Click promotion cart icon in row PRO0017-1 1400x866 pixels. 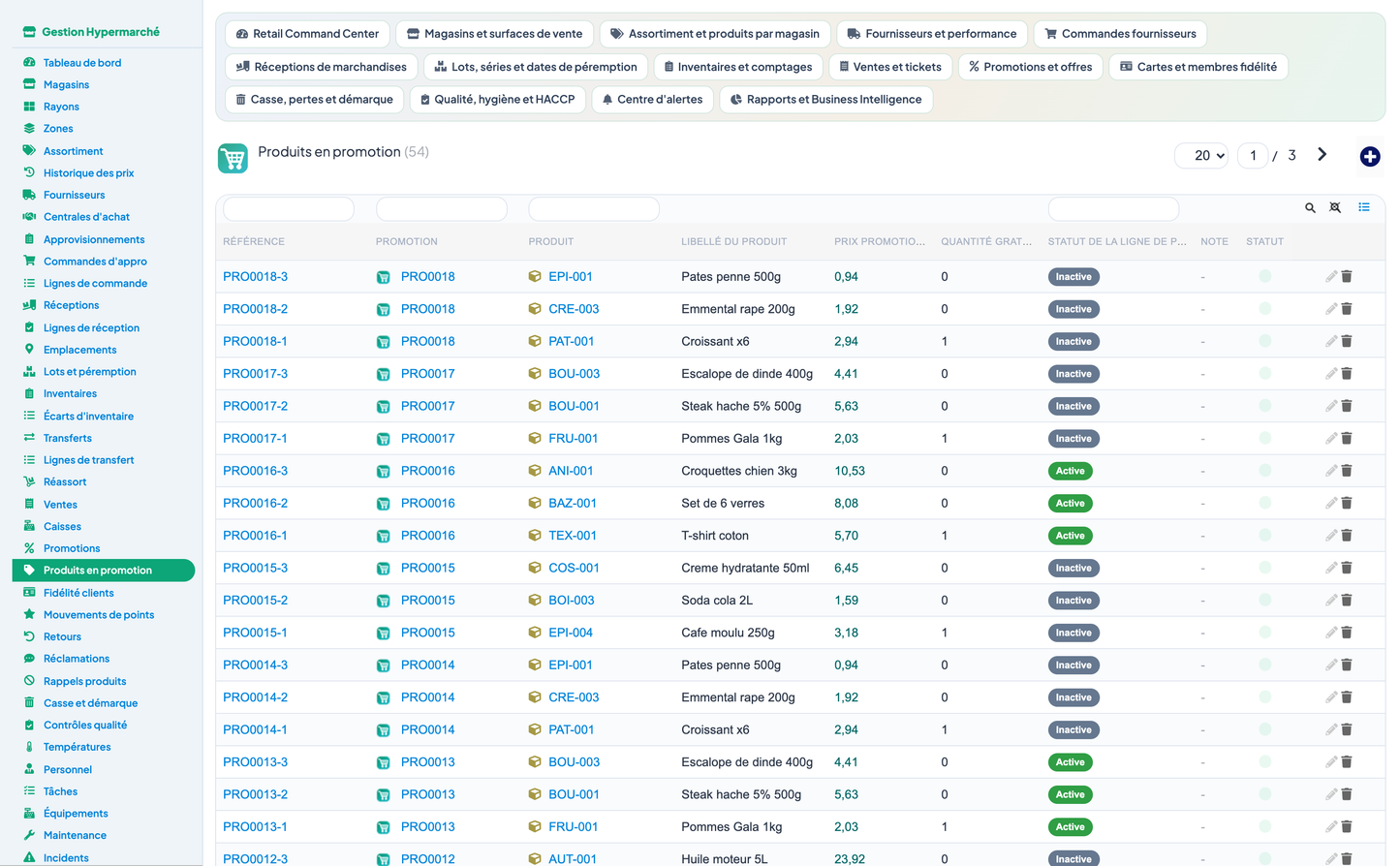[384, 439]
